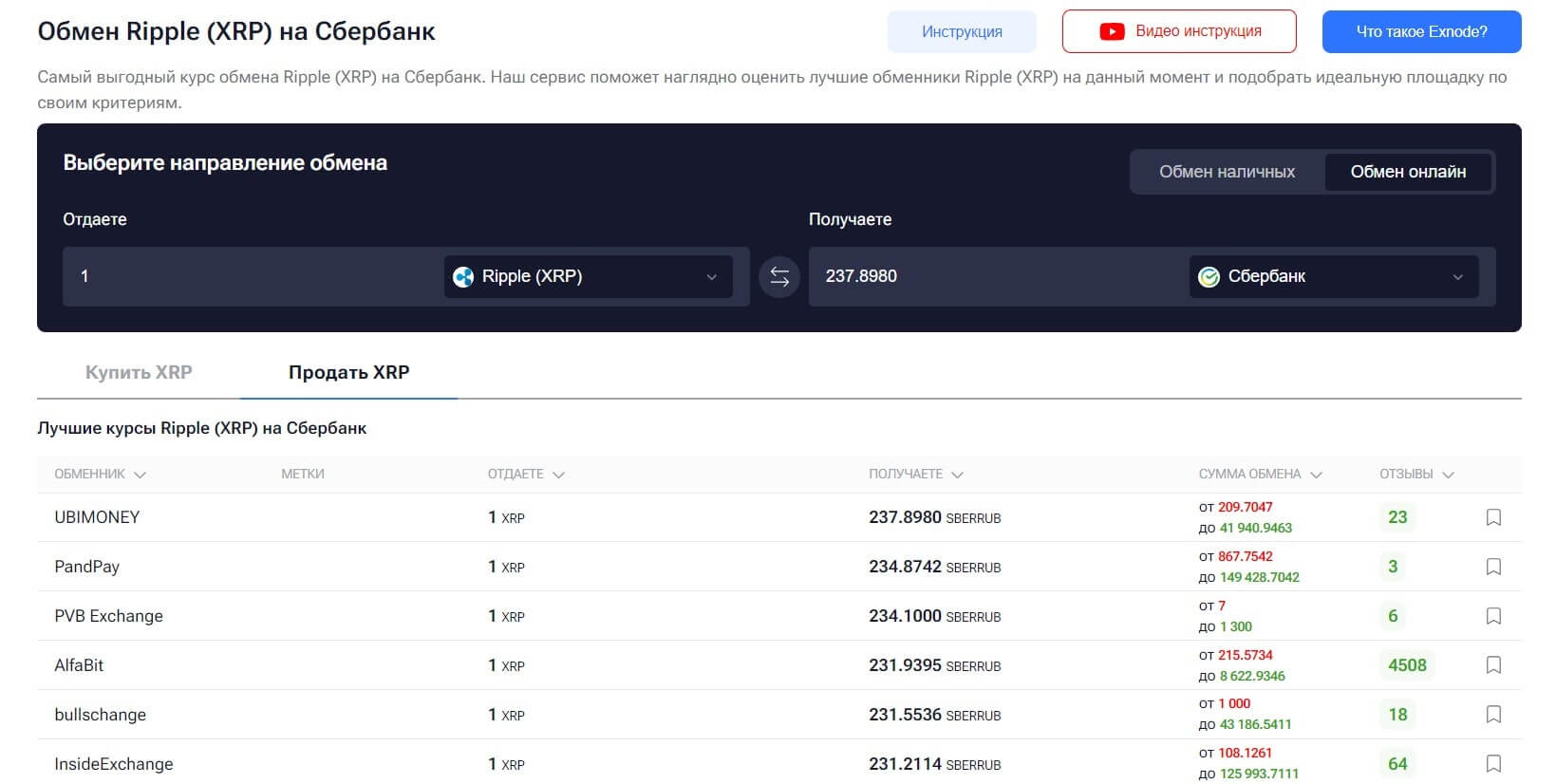
Task: Select the Продать XRP tab
Action: click(x=348, y=372)
